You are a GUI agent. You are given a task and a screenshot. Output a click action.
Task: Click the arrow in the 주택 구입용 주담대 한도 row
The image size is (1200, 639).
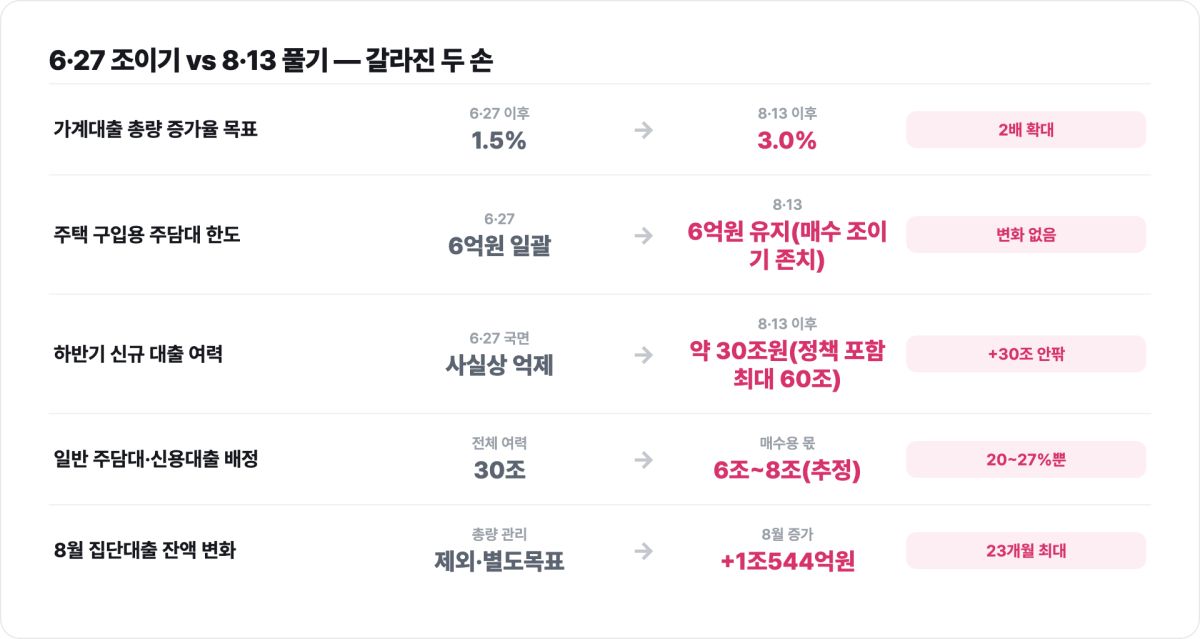[x=643, y=235]
